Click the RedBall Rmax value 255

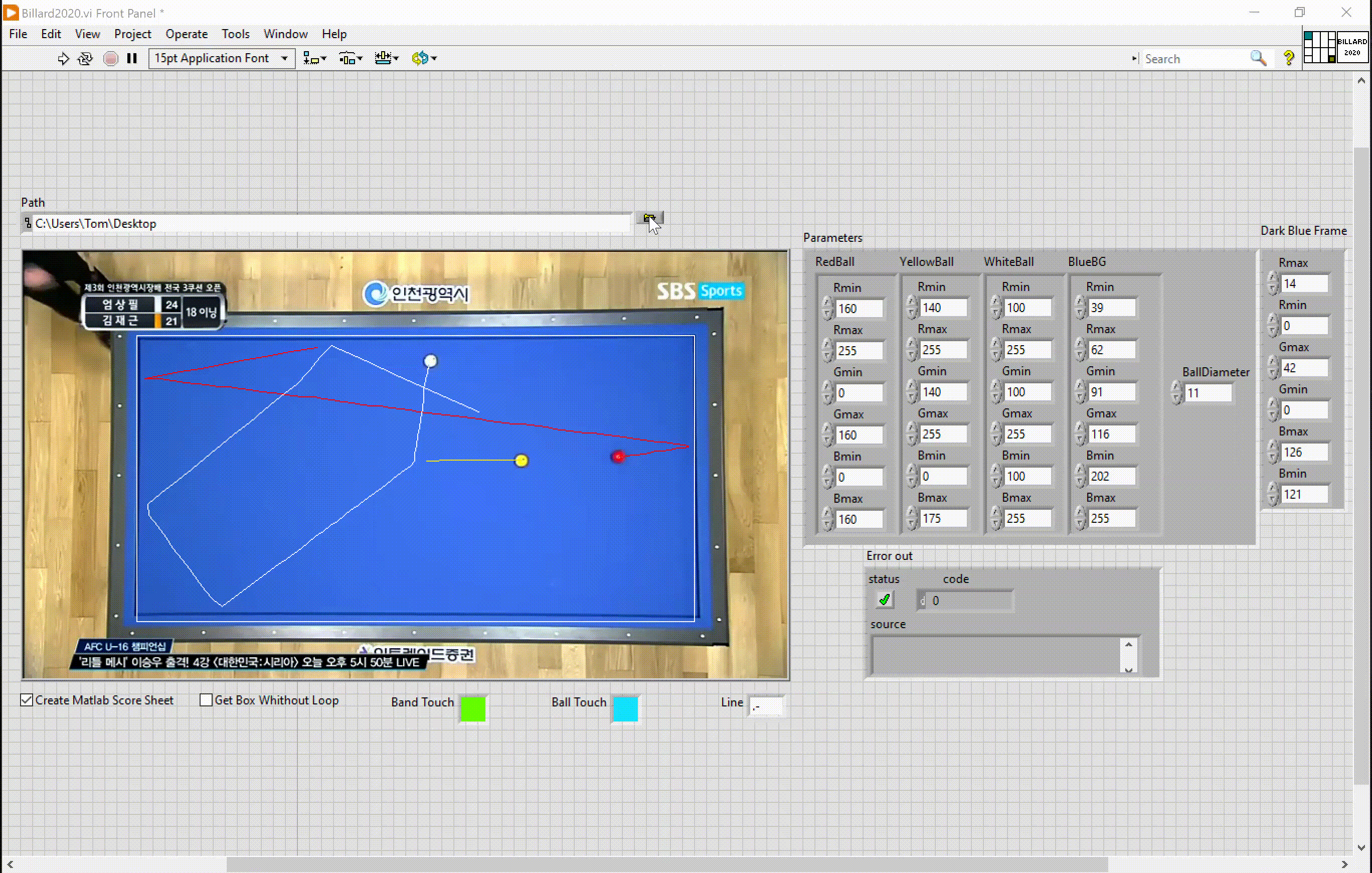point(859,350)
